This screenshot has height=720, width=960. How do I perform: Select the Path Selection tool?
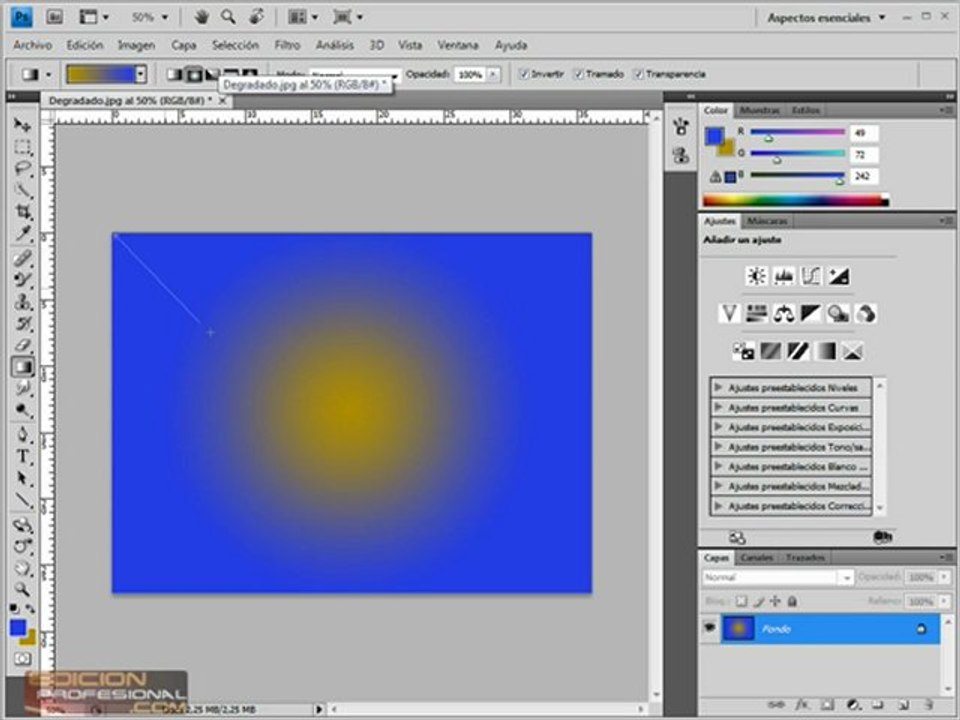(23, 478)
